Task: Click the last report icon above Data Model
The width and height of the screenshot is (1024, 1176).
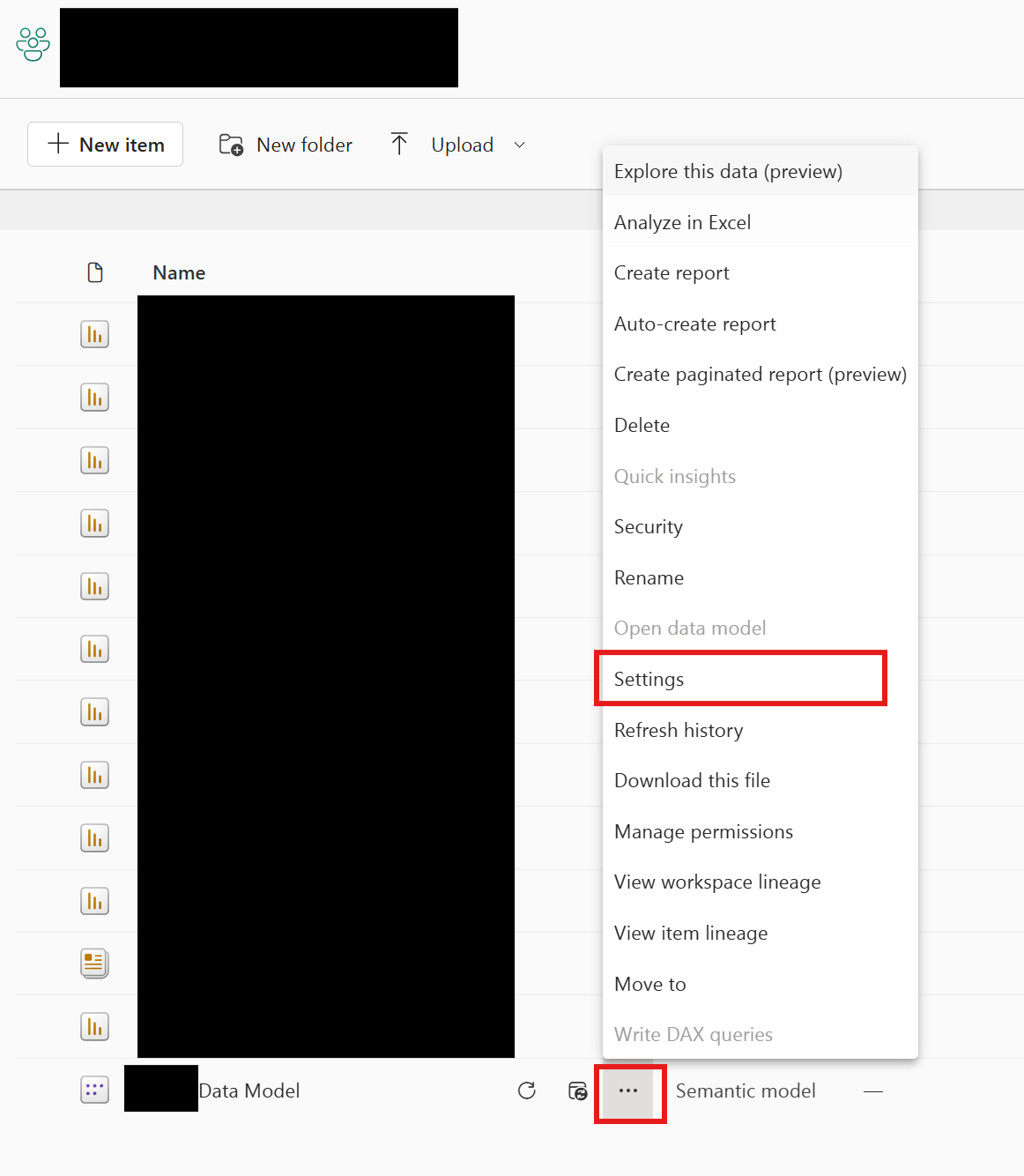Action: tap(94, 1026)
